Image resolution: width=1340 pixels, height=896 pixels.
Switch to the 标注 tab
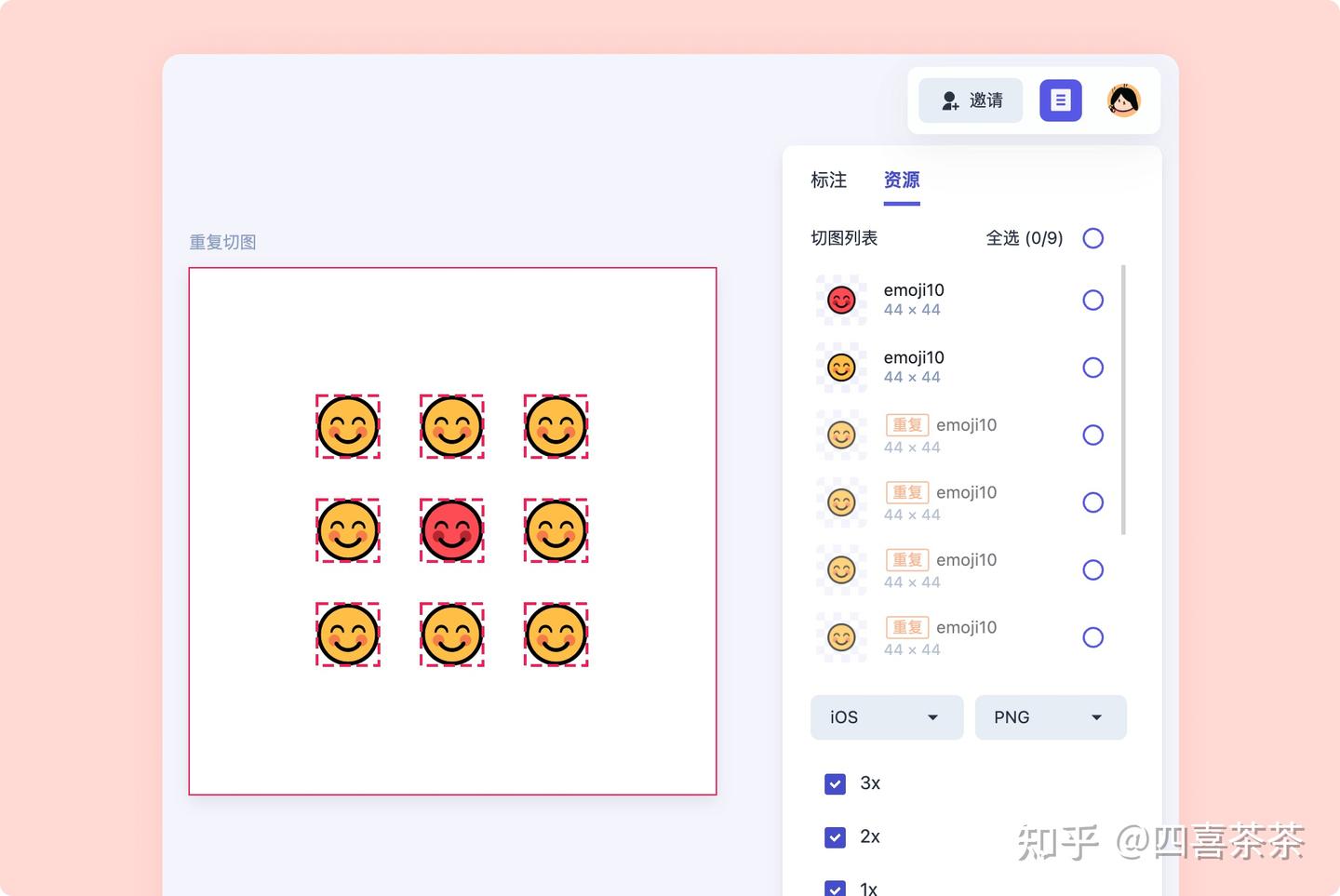coord(828,180)
